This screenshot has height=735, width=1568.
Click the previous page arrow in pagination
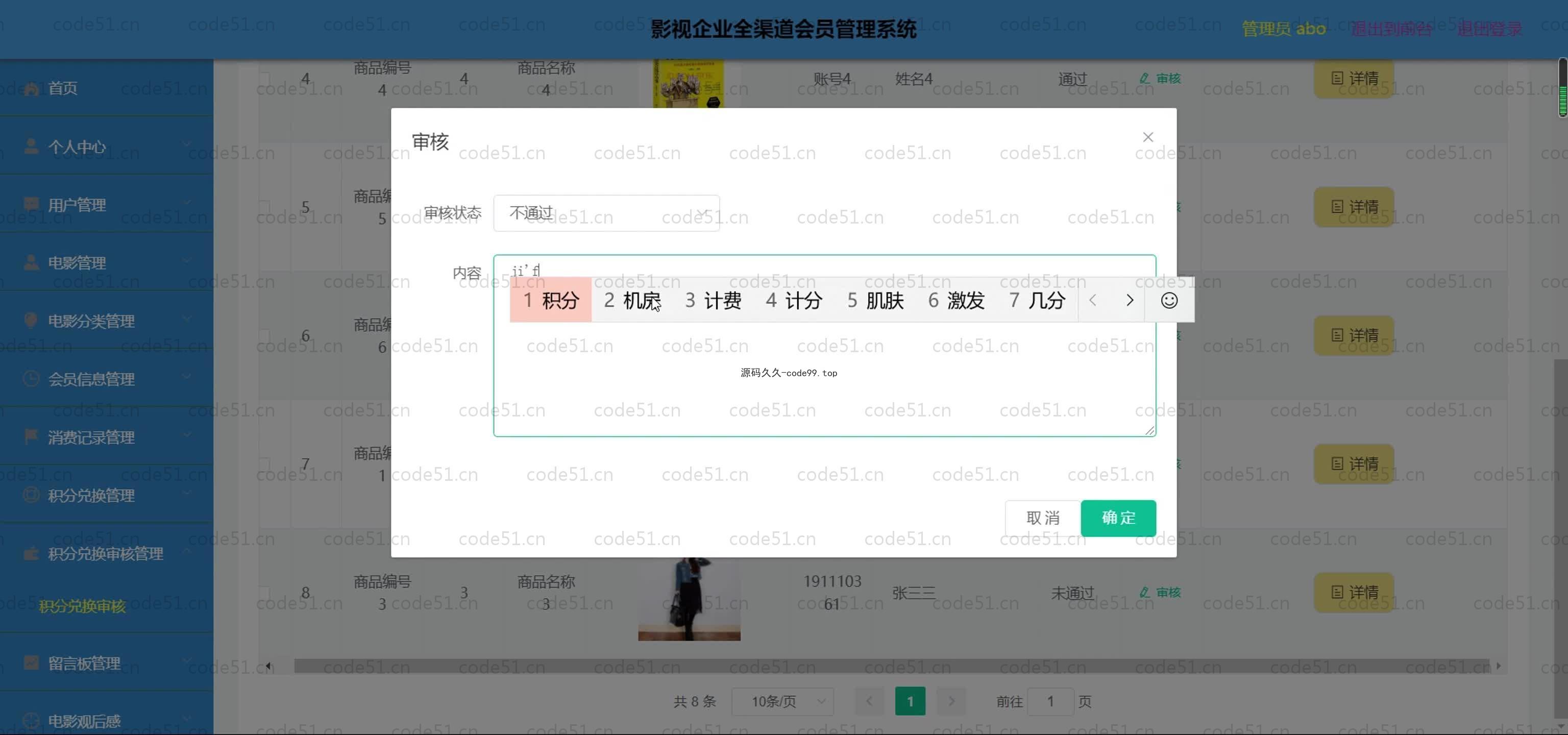(869, 701)
